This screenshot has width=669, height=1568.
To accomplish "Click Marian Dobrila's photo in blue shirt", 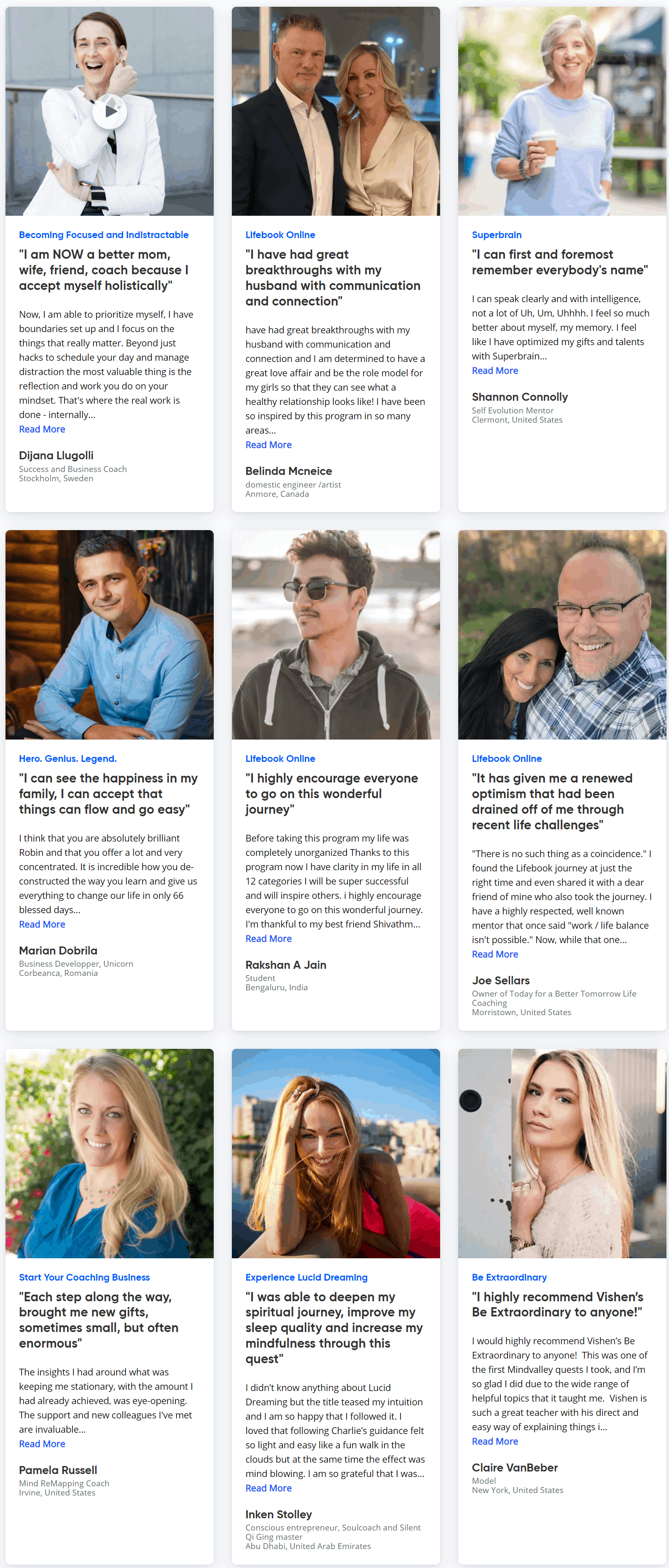I will pos(110,635).
